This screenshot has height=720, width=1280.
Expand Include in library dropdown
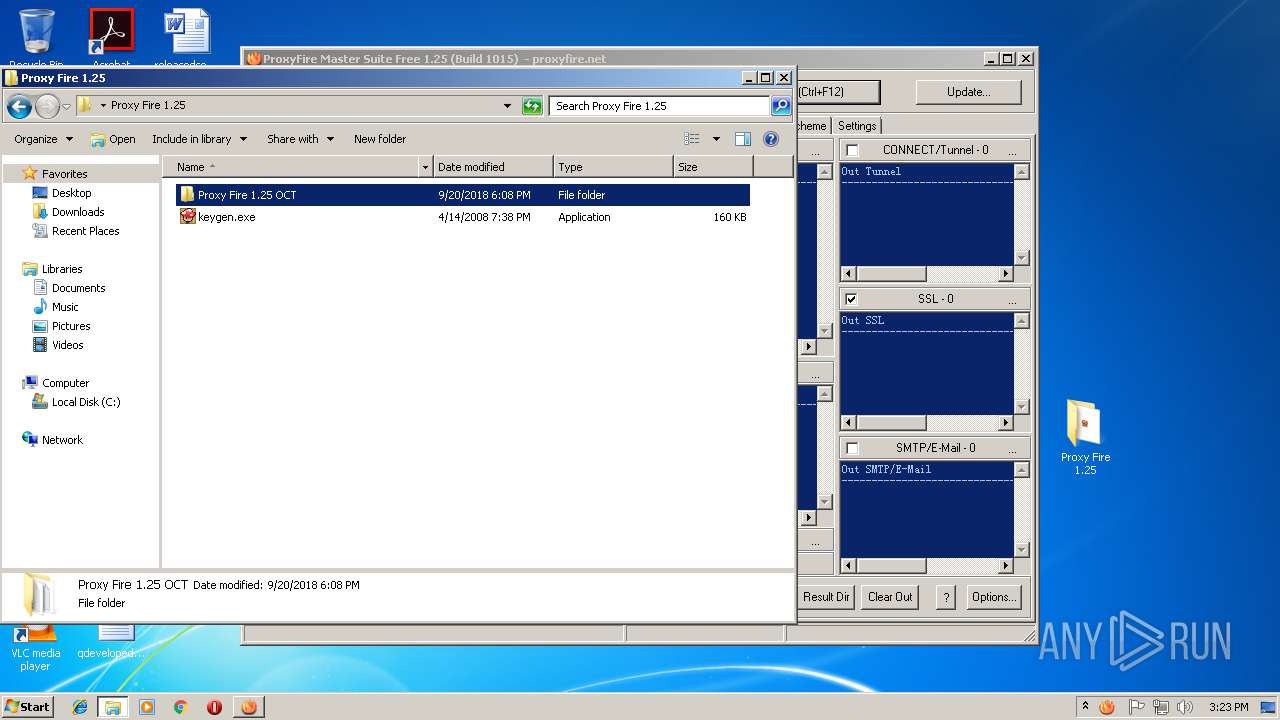point(199,139)
